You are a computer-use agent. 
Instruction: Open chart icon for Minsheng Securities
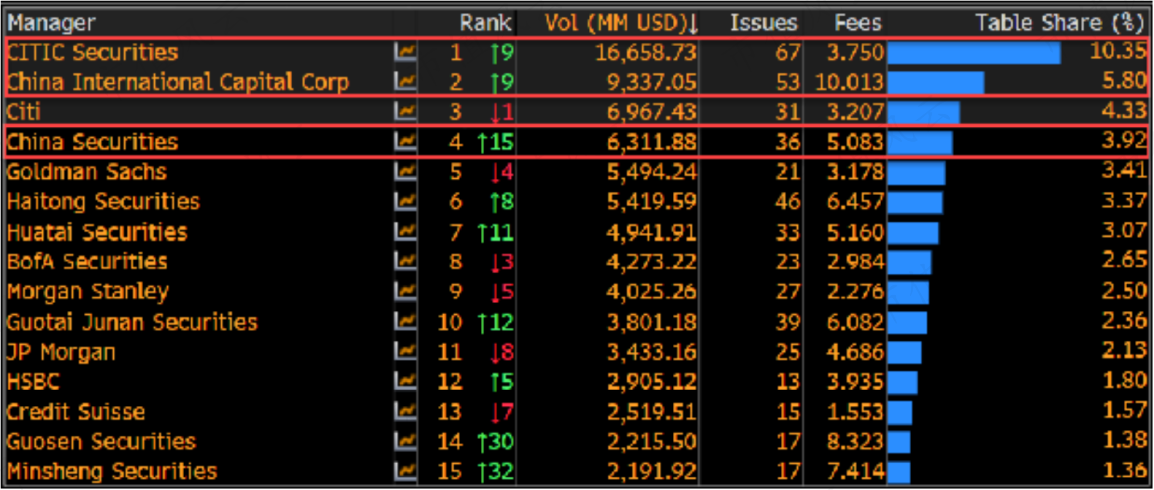click(405, 472)
